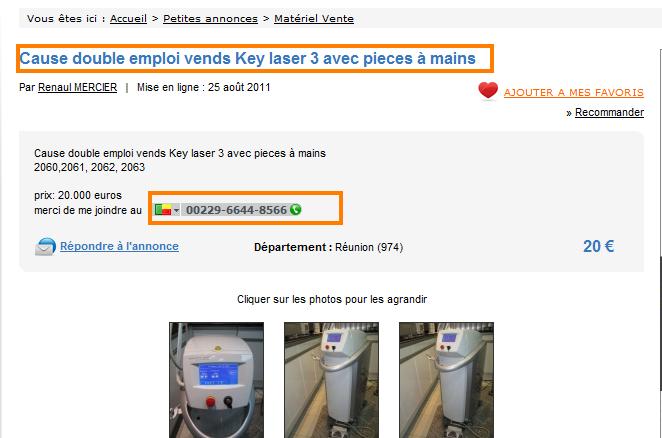Screen dimensions: 662x438
Task: Open the Accueil breadcrumb link
Action: pyautogui.click(x=128, y=19)
